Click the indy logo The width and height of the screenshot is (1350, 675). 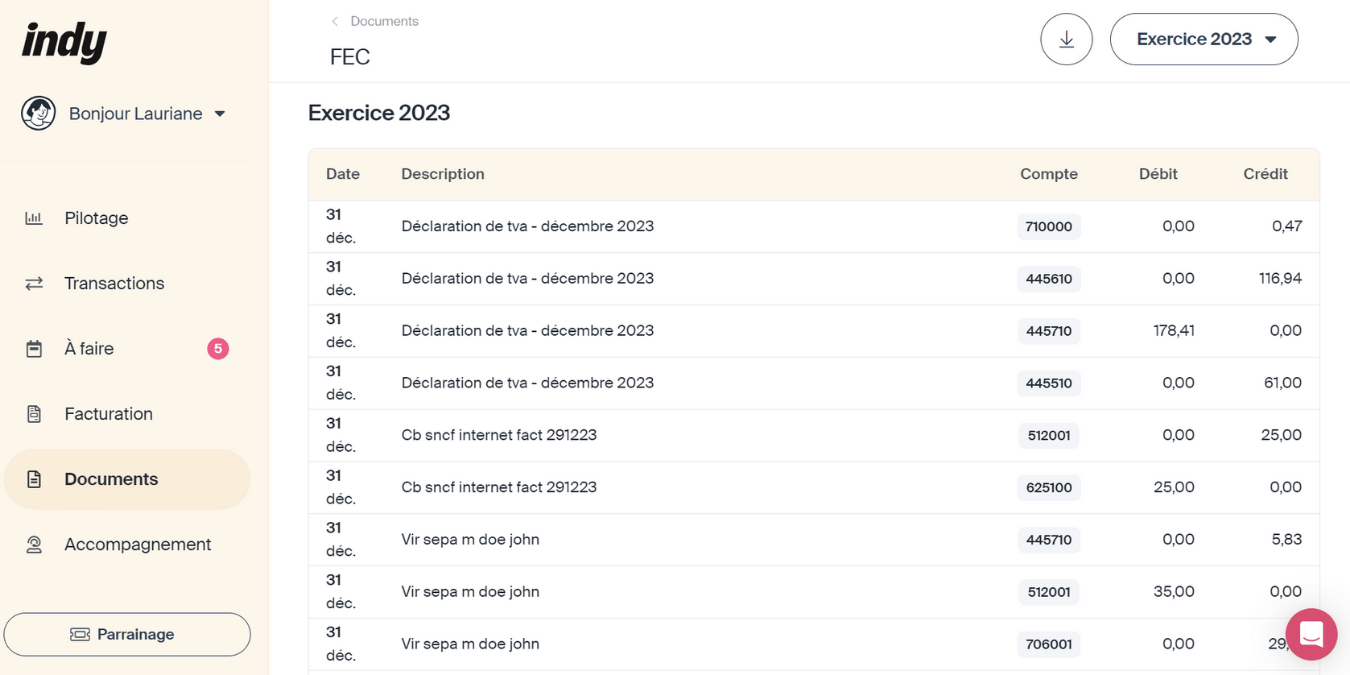point(64,42)
